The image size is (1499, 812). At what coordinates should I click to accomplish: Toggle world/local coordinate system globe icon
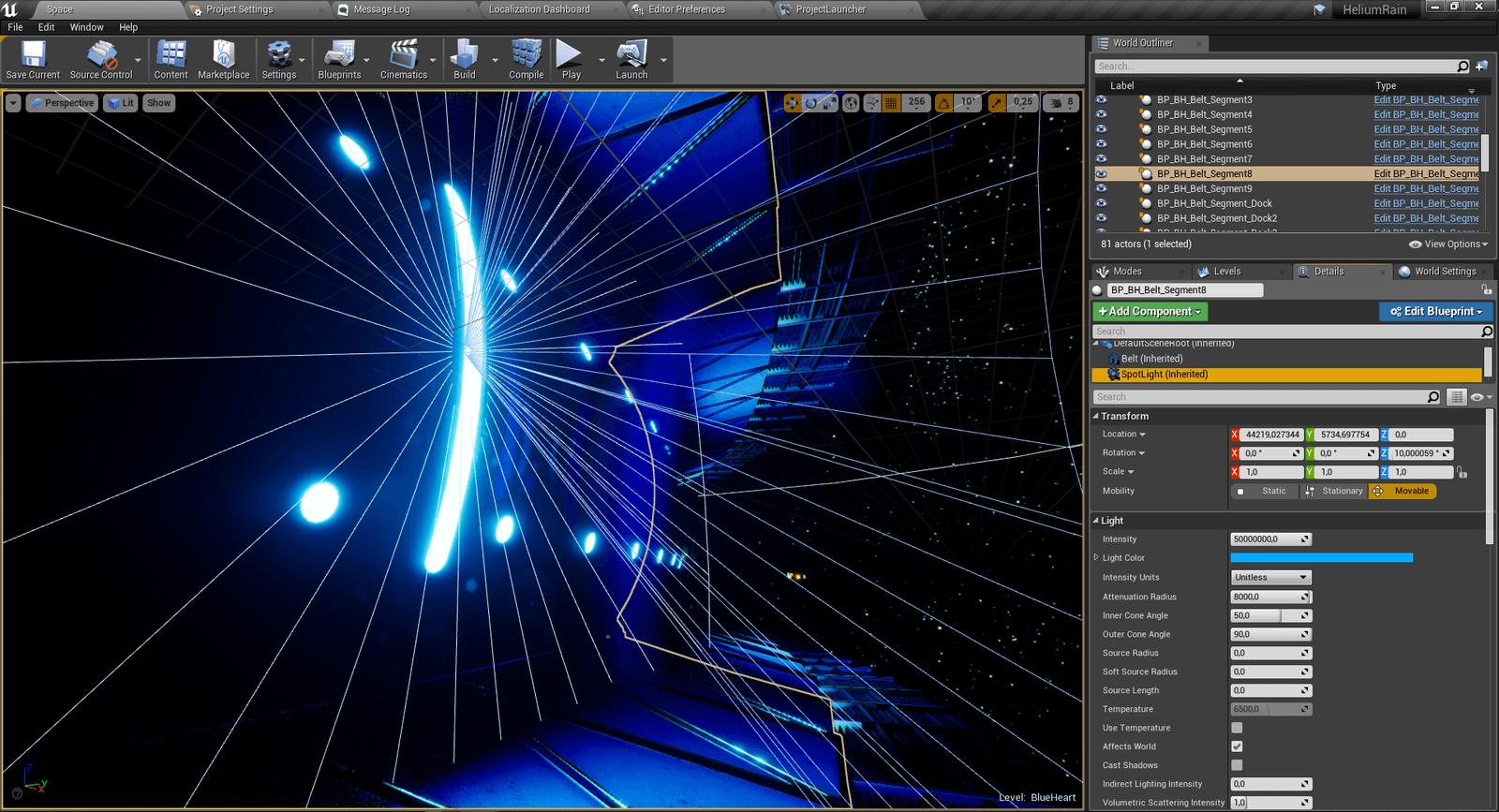(x=851, y=103)
